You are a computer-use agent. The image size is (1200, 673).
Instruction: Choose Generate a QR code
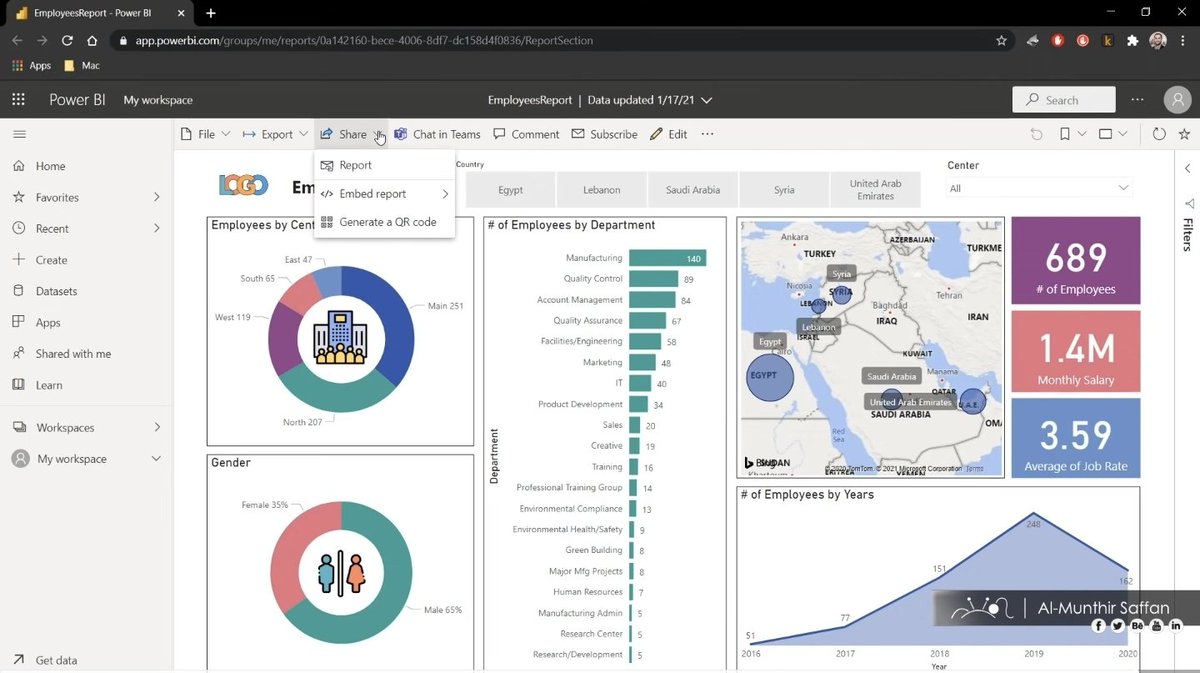384,222
